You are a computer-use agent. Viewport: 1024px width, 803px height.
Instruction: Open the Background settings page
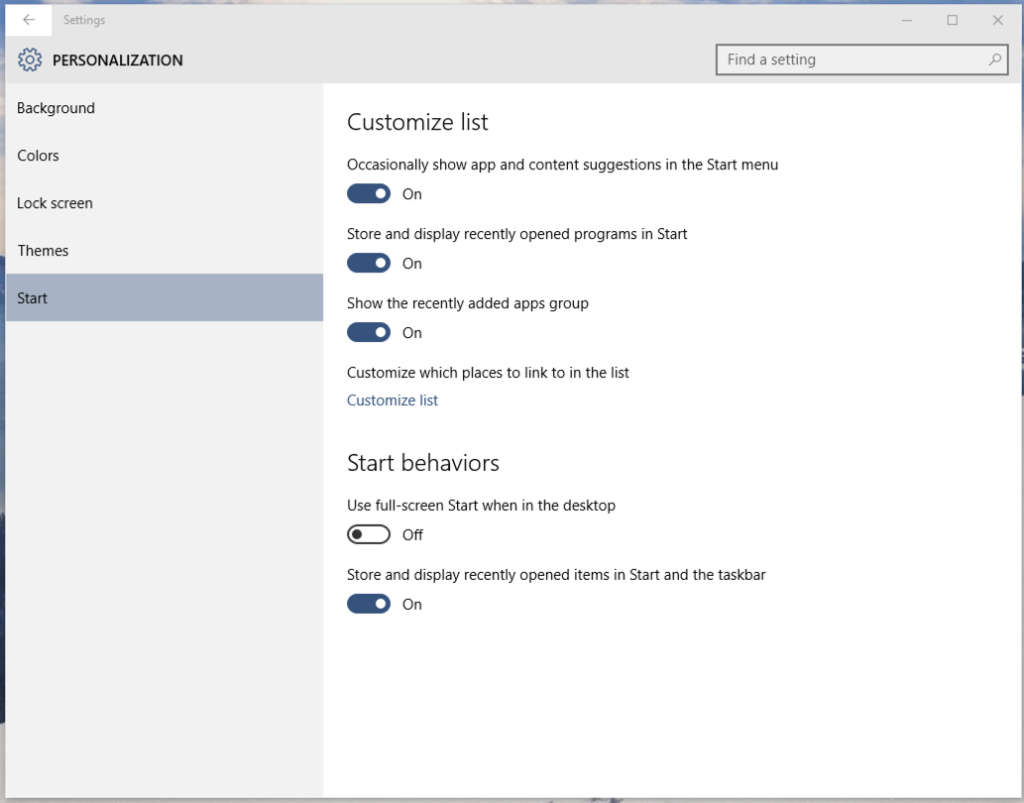point(56,108)
